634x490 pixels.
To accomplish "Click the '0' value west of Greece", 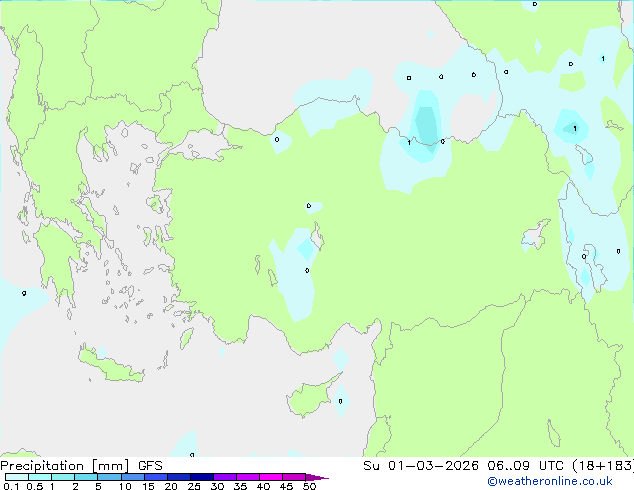I will click(x=24, y=293).
